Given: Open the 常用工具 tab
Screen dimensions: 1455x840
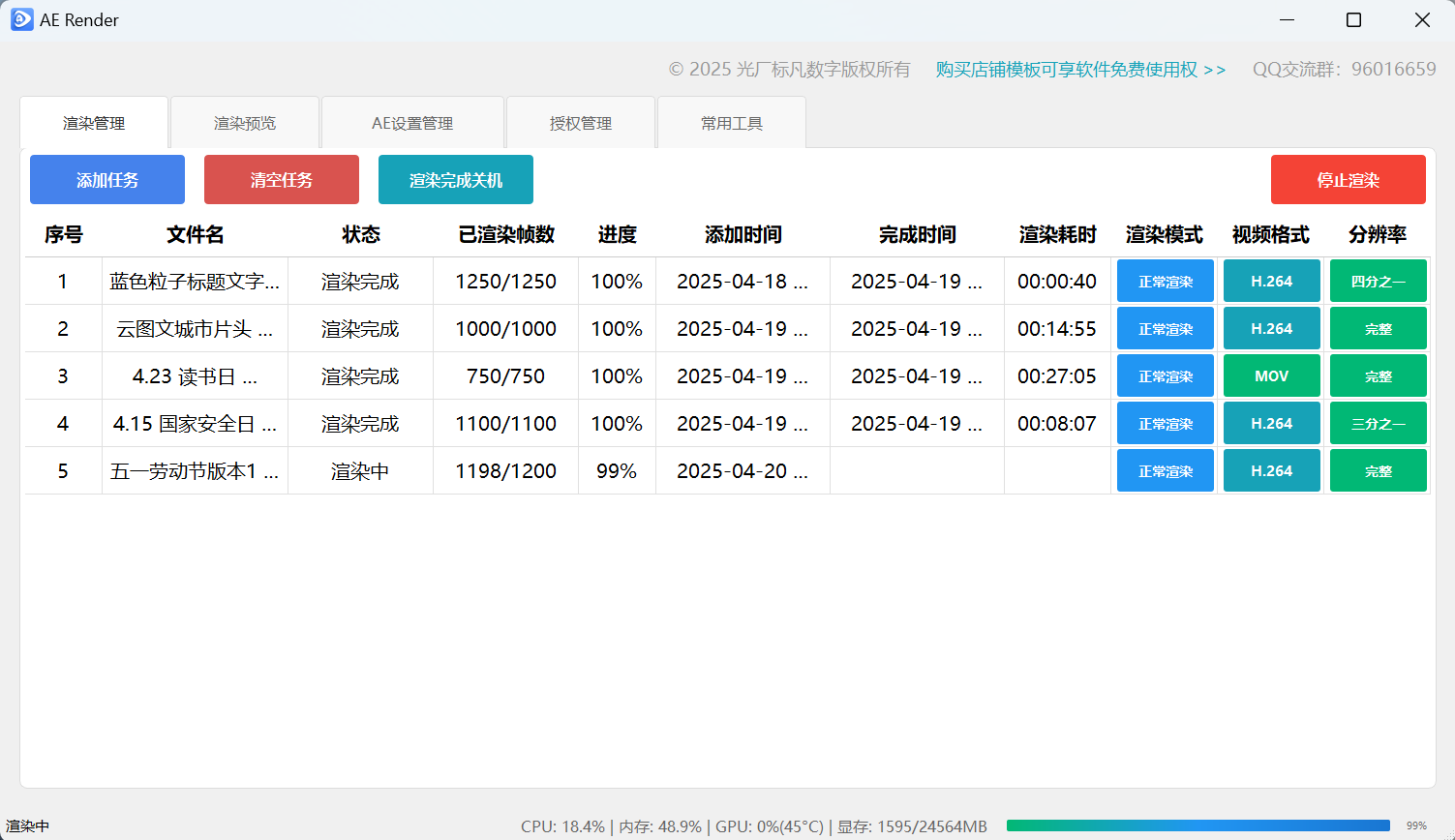Looking at the screenshot, I should click(731, 122).
